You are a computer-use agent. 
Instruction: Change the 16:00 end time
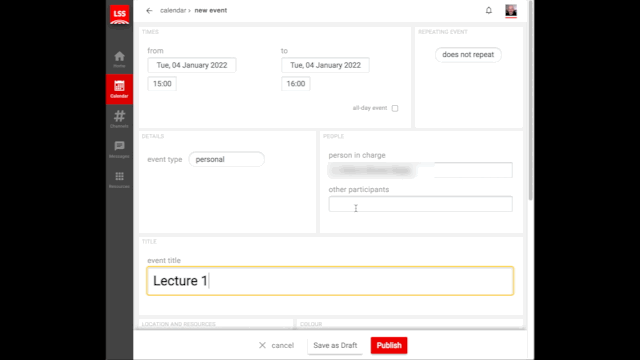point(296,84)
